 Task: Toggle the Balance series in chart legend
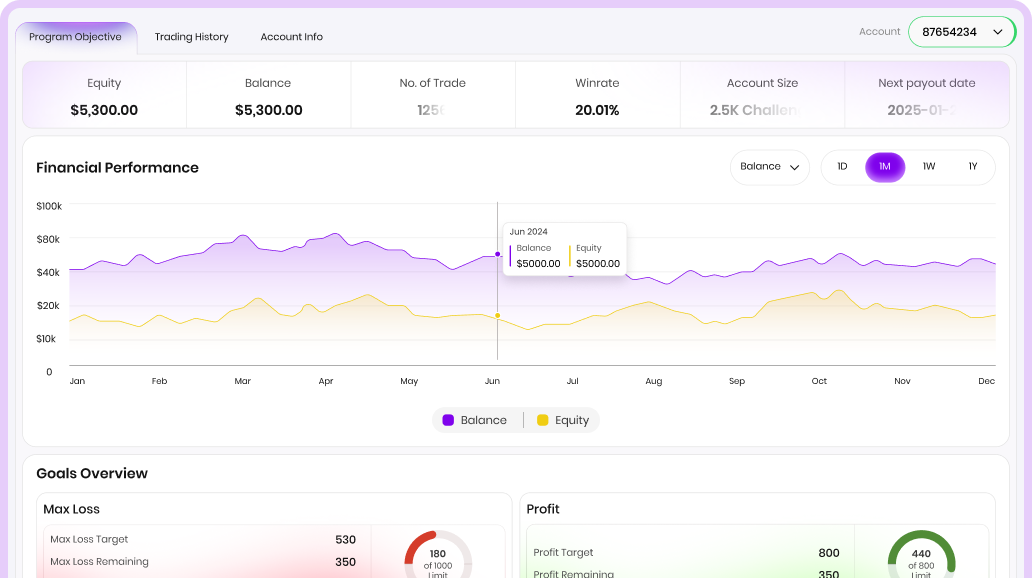click(x=475, y=420)
